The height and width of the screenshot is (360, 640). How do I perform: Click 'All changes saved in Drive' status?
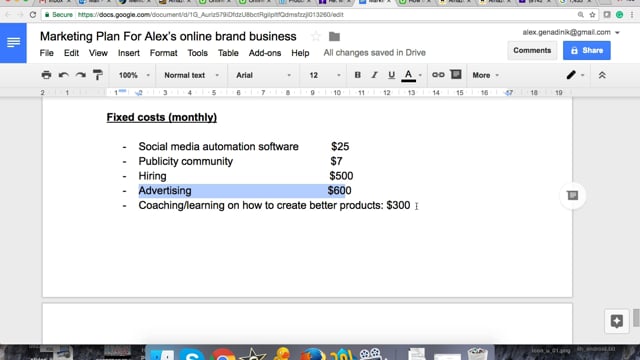click(x=374, y=53)
